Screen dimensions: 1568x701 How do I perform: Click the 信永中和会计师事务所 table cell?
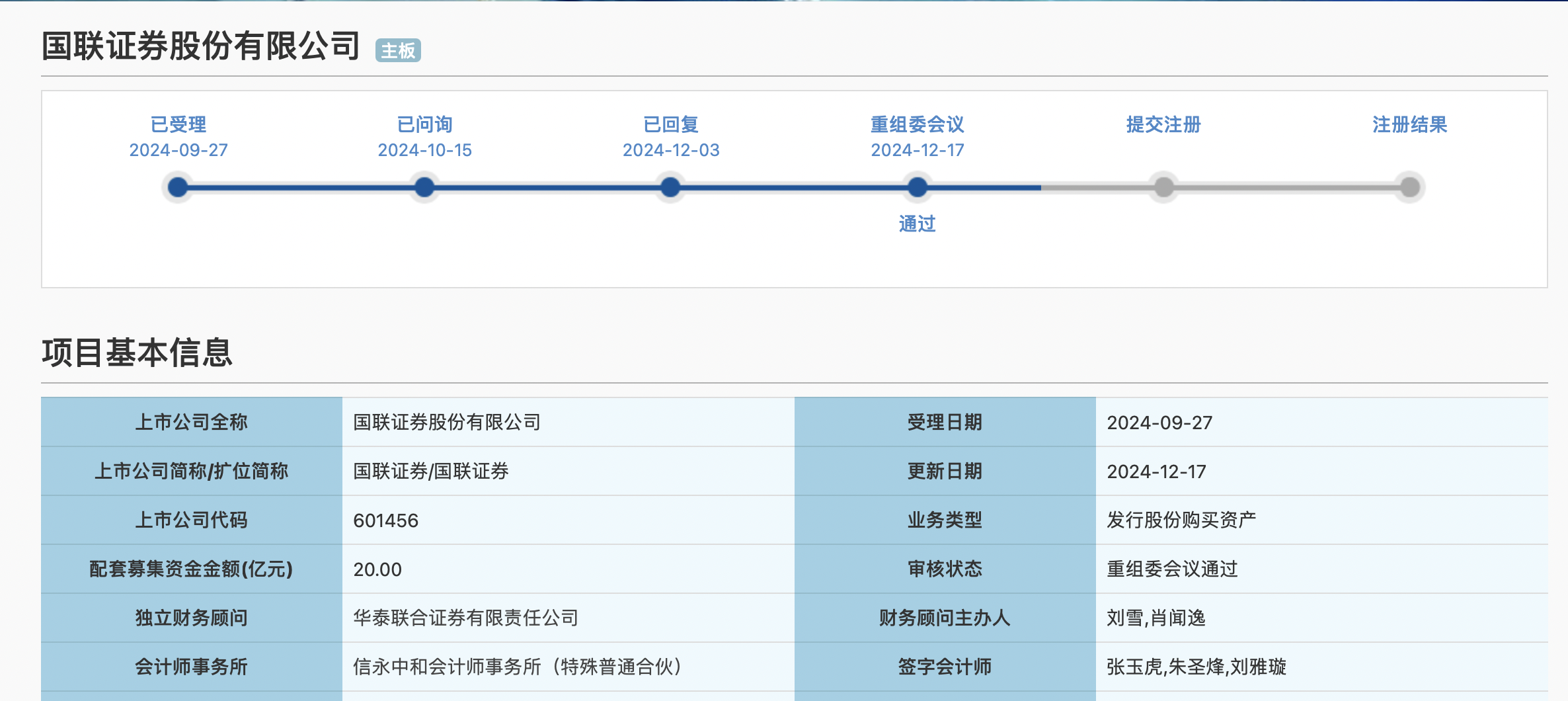pyautogui.click(x=517, y=667)
